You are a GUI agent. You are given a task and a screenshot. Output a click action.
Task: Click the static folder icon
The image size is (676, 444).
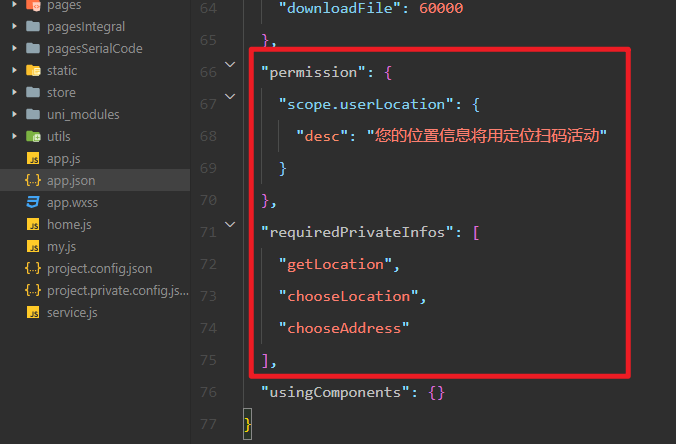click(x=33, y=70)
